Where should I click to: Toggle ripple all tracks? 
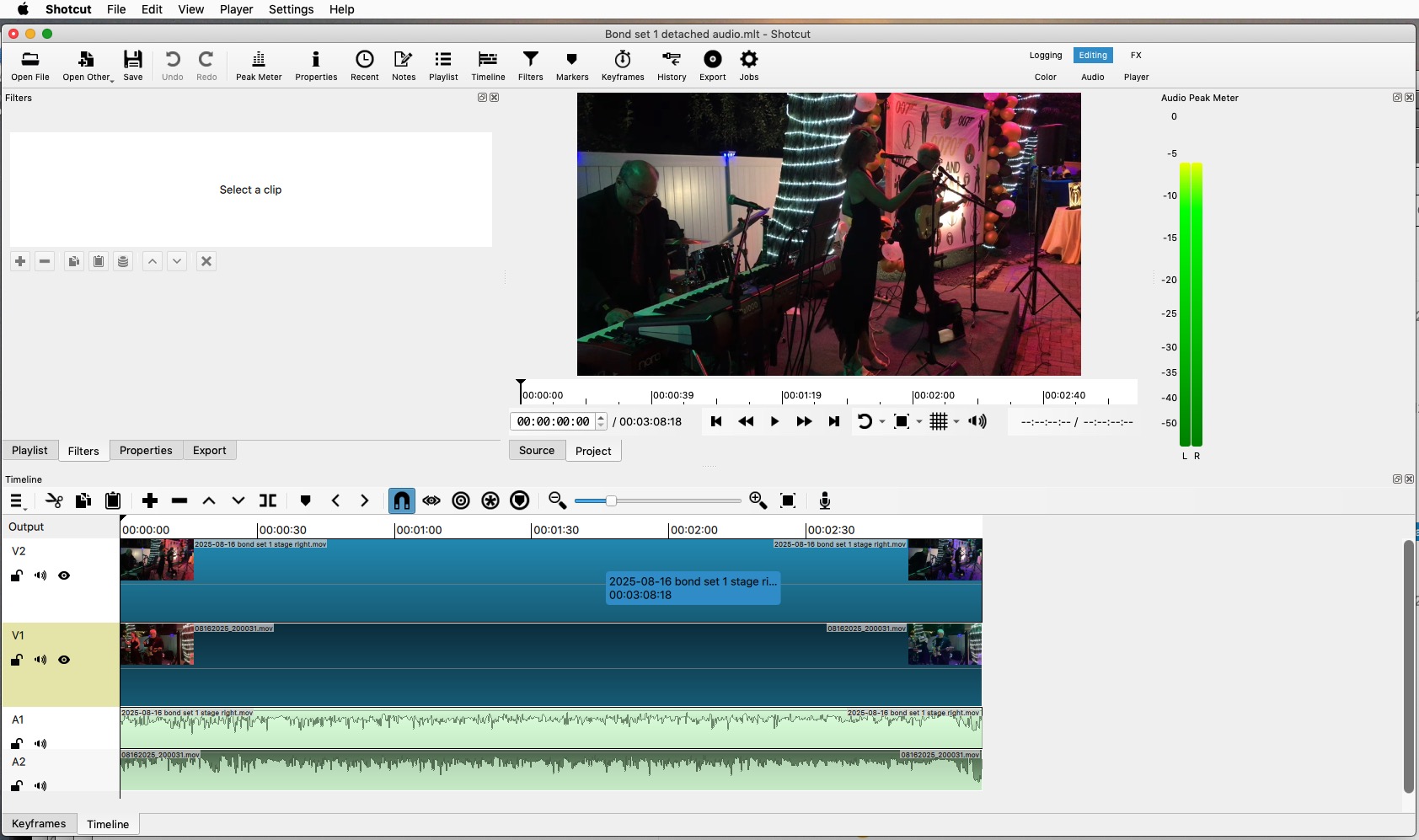[490, 500]
